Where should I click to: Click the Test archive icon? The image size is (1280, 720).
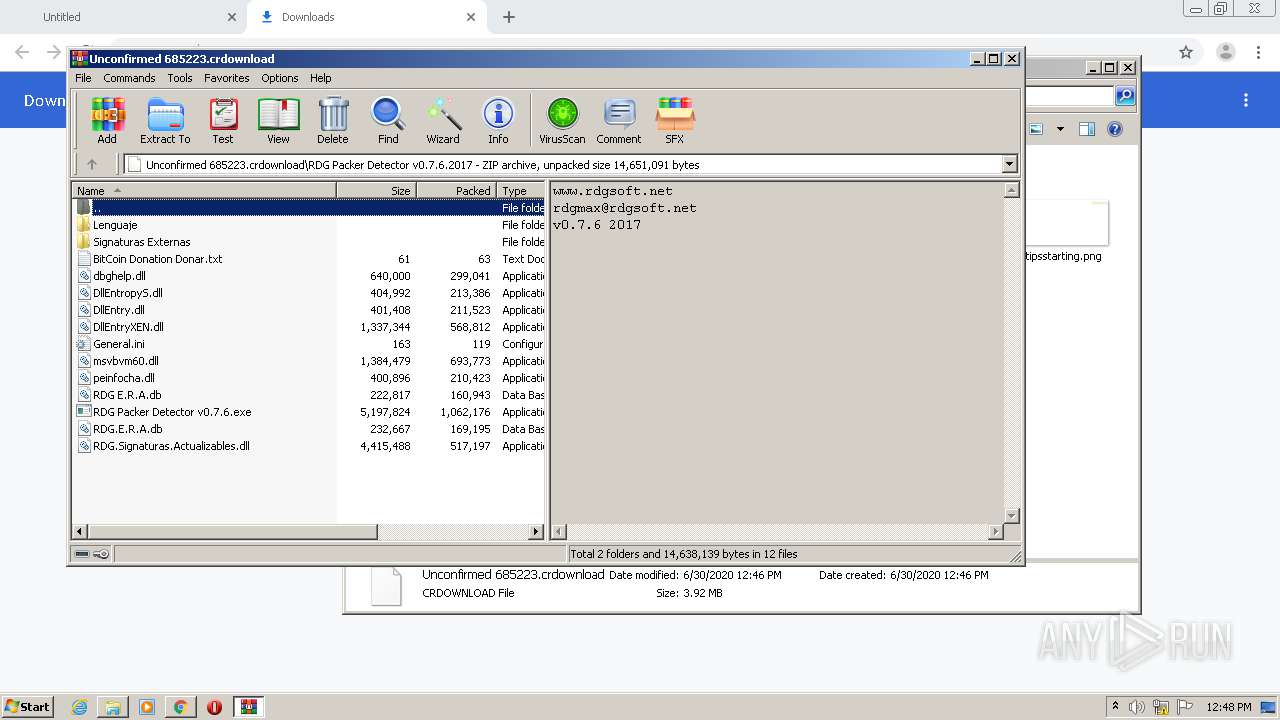223,120
